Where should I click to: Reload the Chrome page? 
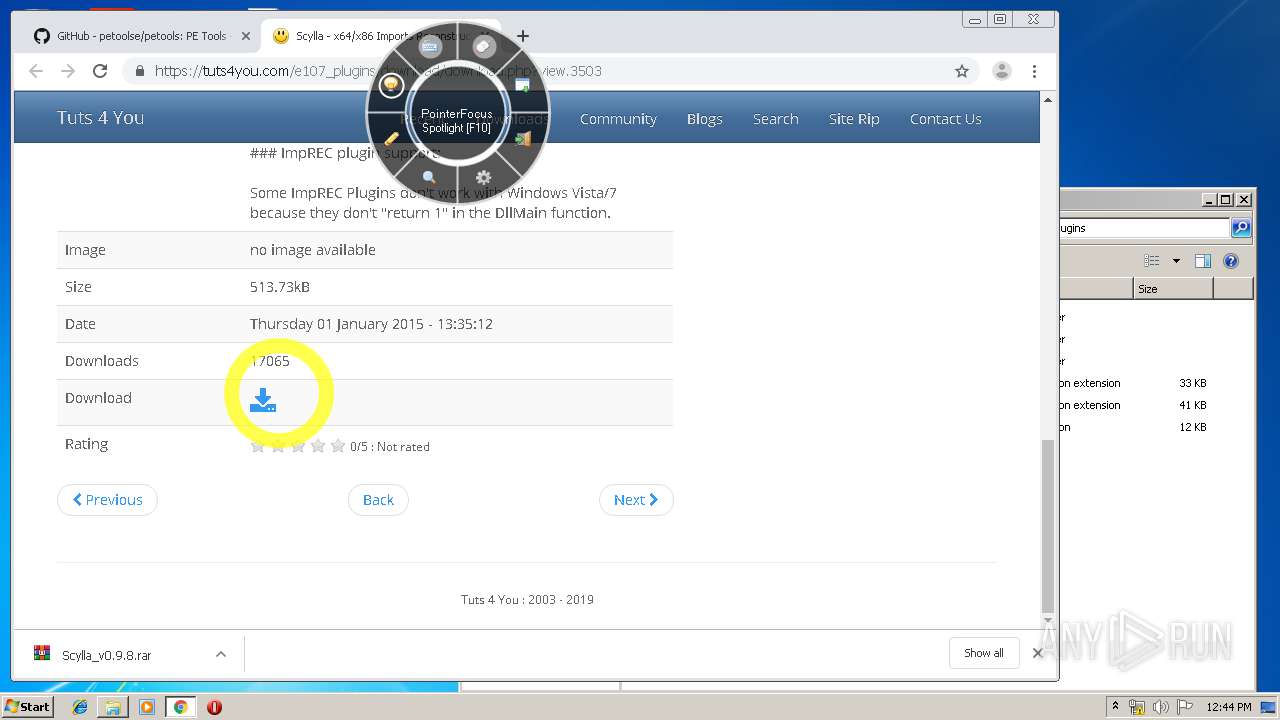[x=100, y=71]
